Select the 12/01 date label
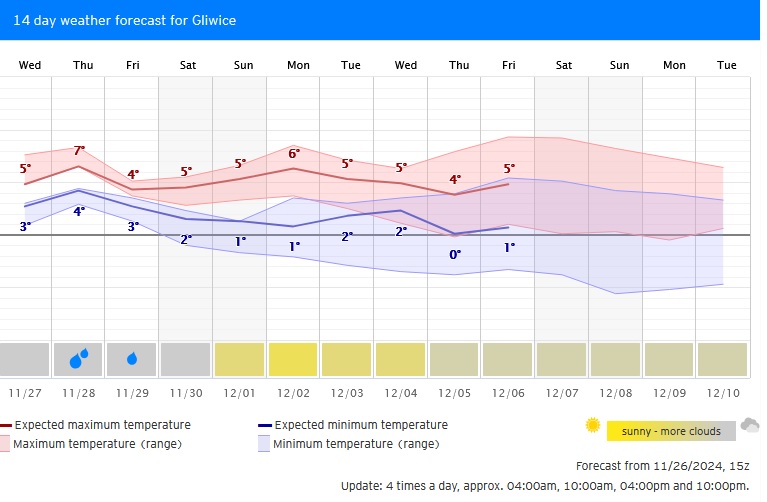The height and width of the screenshot is (502, 767). pyautogui.click(x=240, y=395)
